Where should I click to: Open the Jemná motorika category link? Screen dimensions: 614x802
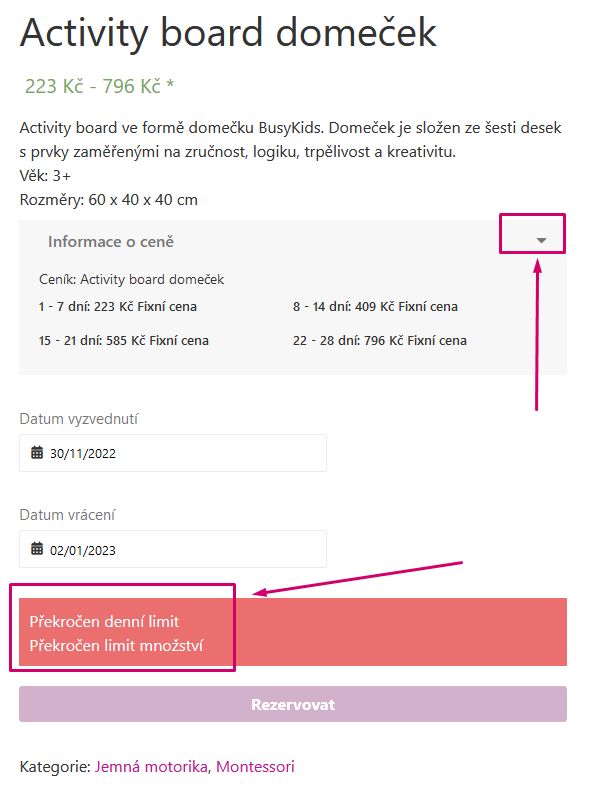click(151, 767)
